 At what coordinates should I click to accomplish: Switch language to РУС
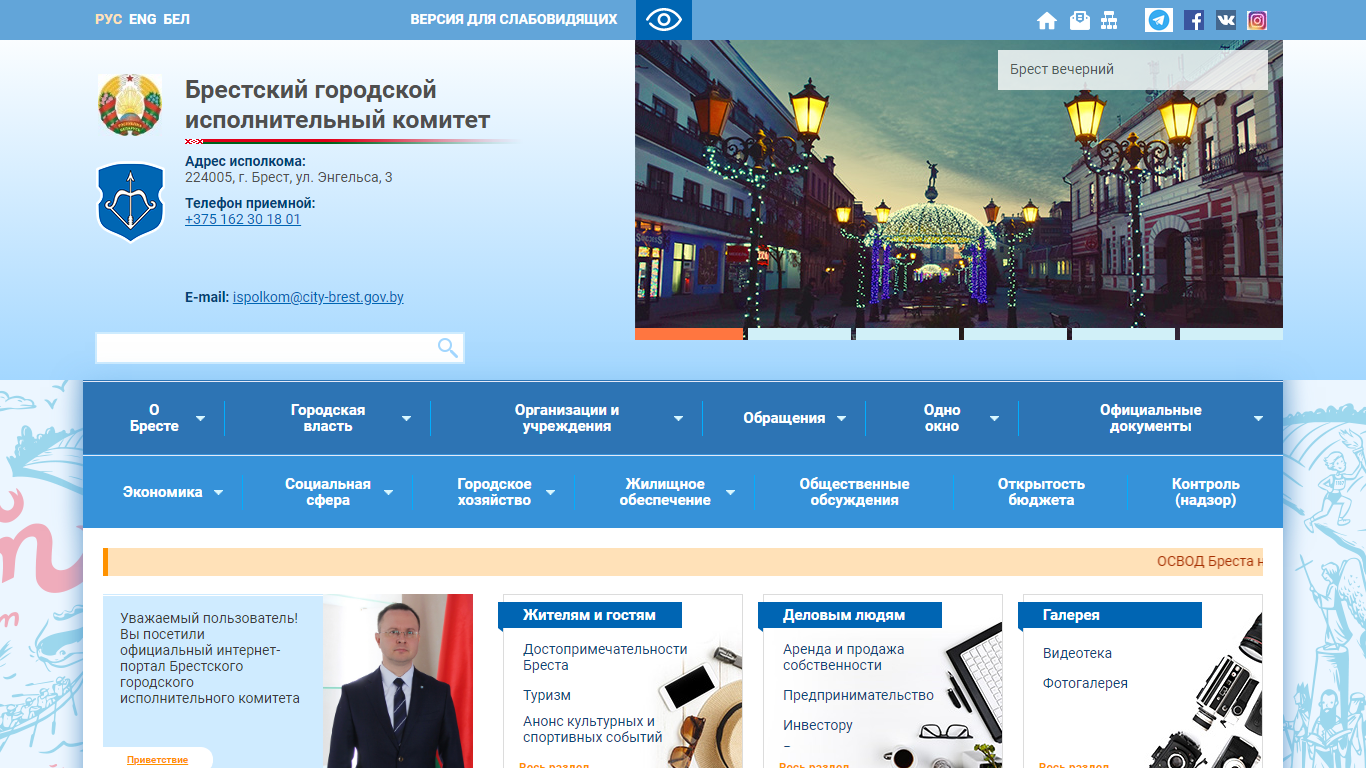[109, 19]
